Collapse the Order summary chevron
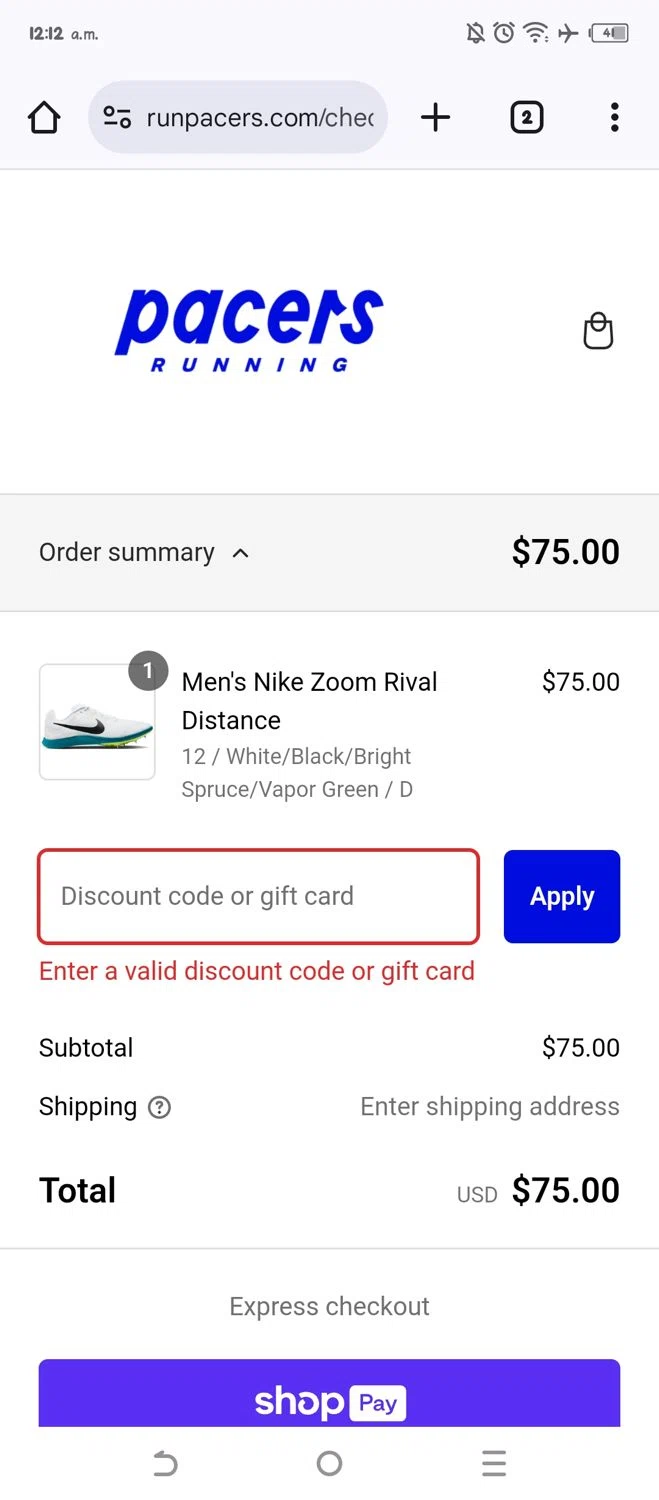This screenshot has width=659, height=1500. [x=240, y=553]
